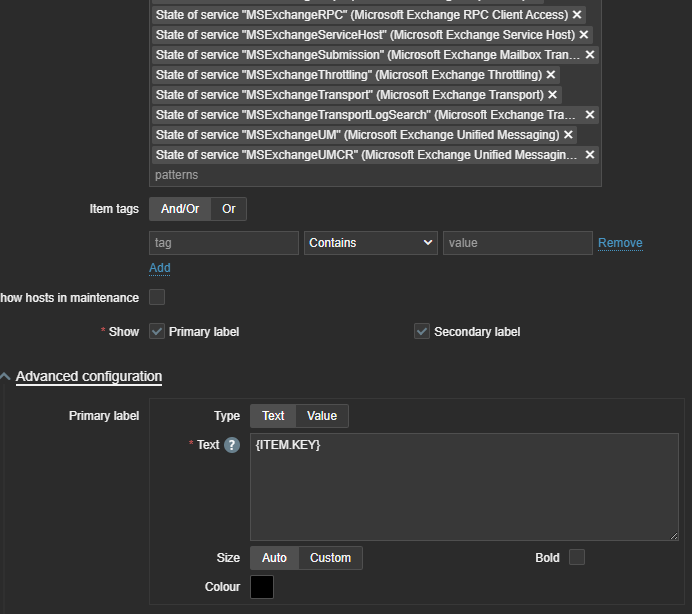Screen dimensions: 692x614
Task: Remove the MSExchangeThrottling pattern tag
Action: [551, 75]
